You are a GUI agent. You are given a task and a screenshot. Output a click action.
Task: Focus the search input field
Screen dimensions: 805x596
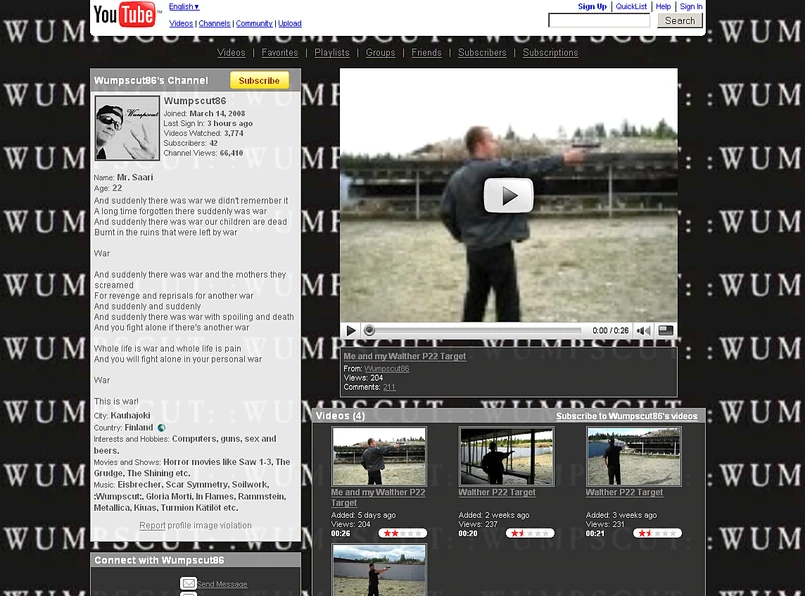tap(599, 21)
